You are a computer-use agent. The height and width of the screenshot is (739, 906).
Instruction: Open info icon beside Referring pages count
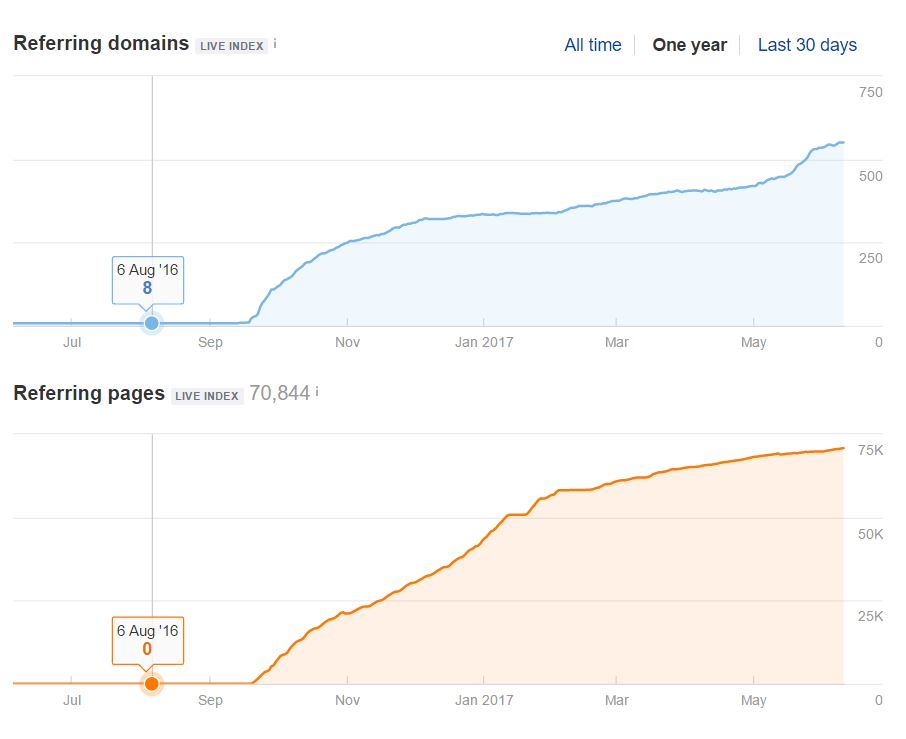317,393
